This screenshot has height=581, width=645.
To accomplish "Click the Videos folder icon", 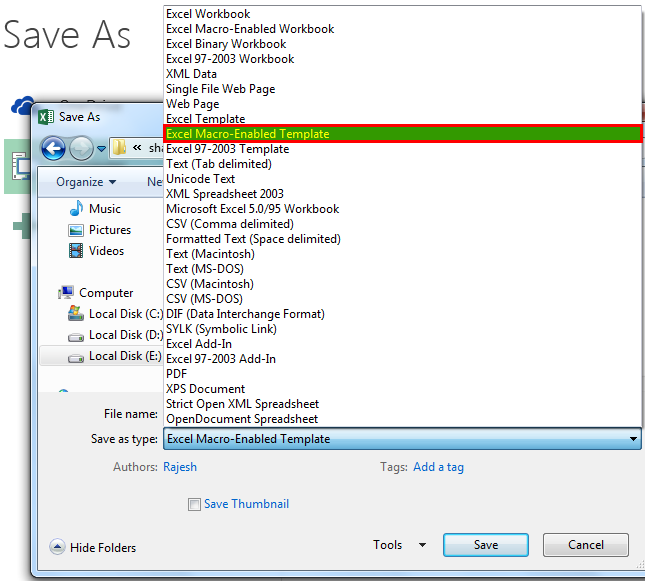I will click(x=76, y=251).
